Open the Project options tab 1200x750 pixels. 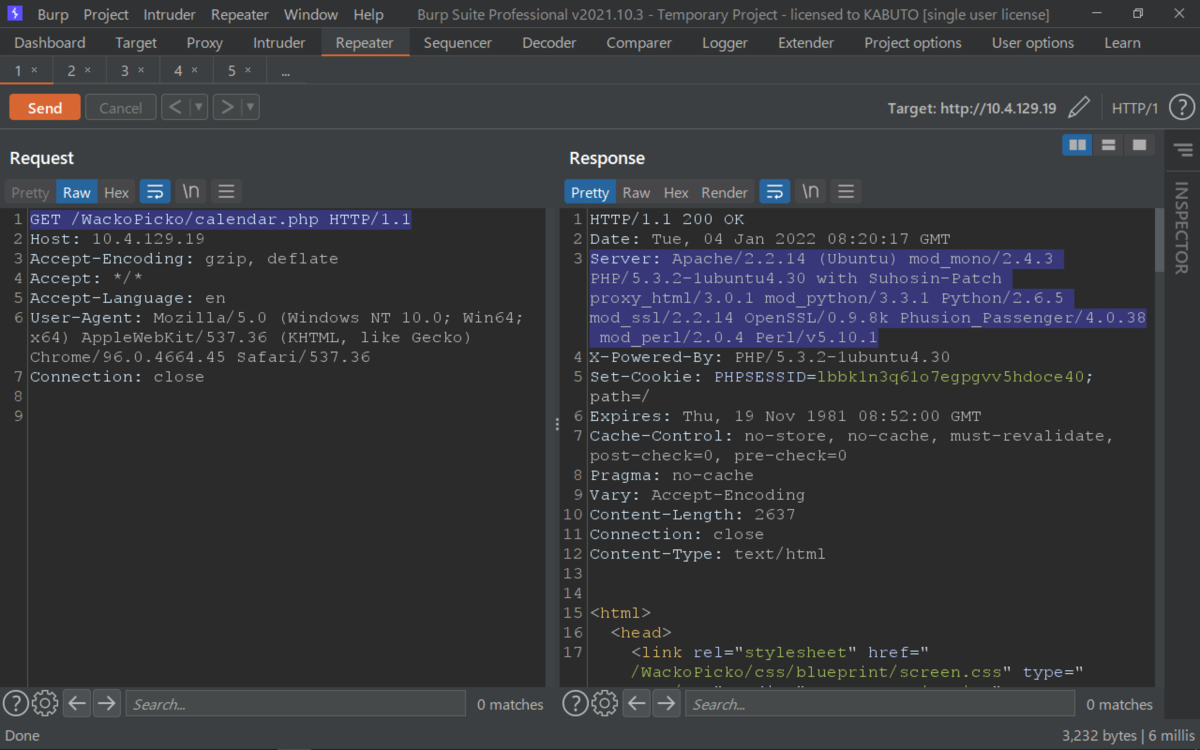[913, 43]
